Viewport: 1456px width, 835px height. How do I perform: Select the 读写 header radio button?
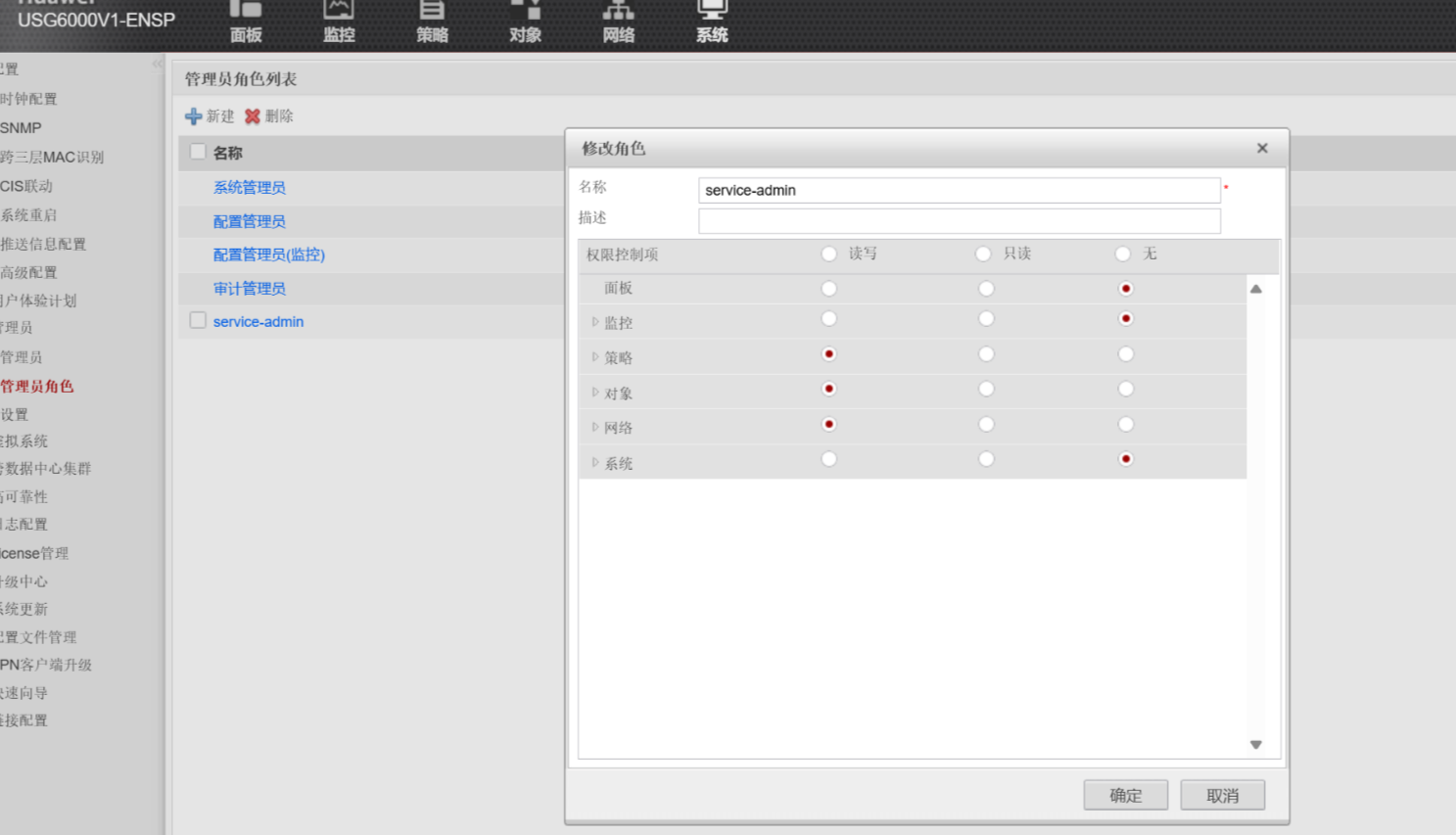[829, 255]
